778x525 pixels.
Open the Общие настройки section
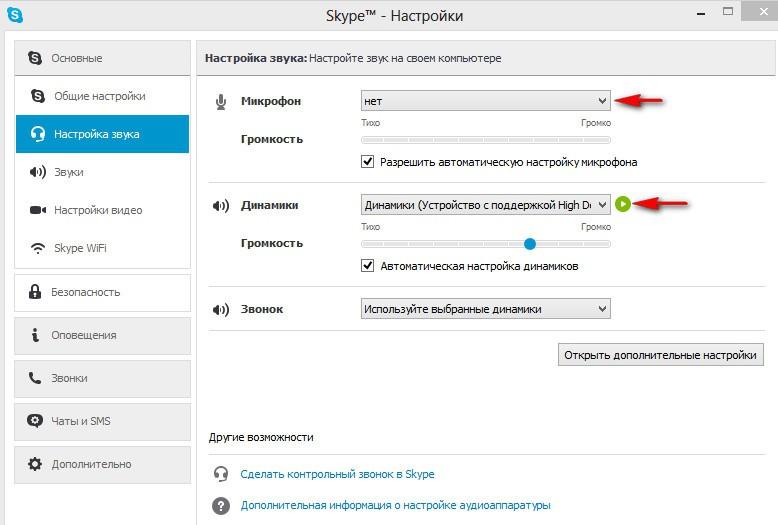[x=102, y=96]
